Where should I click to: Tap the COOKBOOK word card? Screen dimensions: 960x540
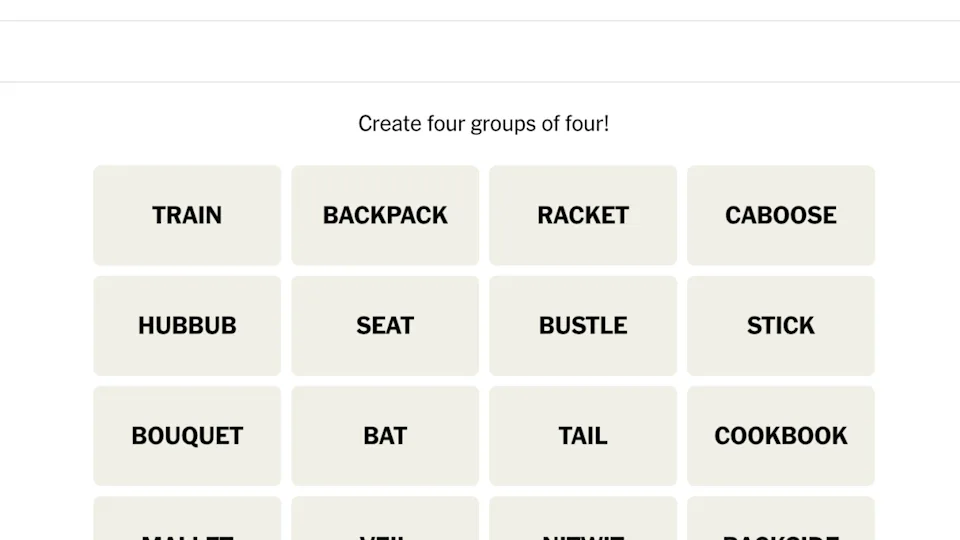coord(781,435)
